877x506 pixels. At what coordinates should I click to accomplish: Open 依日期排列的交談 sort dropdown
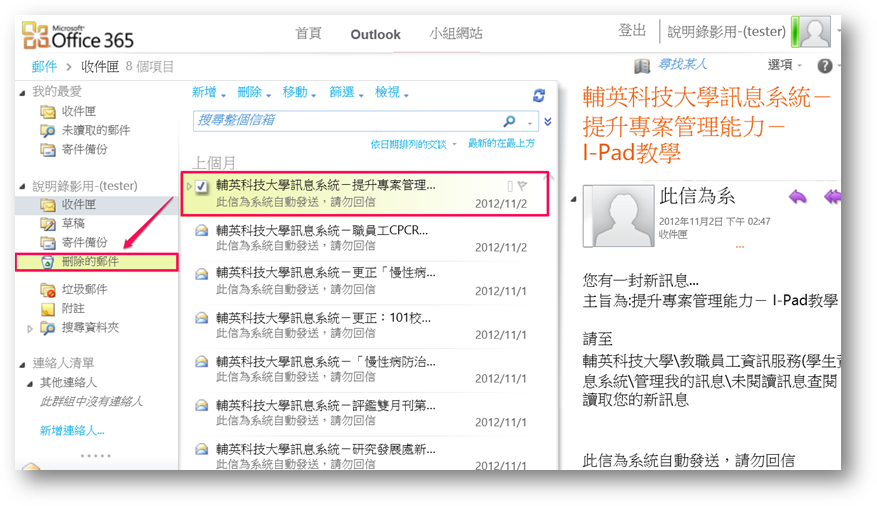click(x=413, y=144)
